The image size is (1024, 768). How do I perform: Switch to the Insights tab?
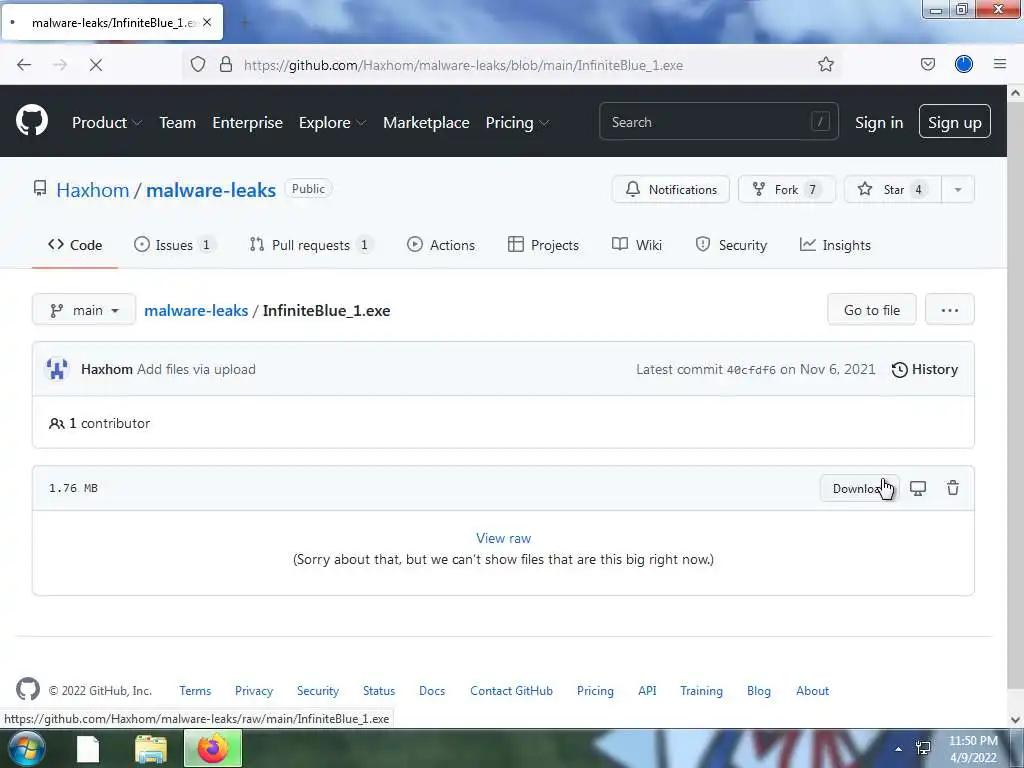coord(835,245)
